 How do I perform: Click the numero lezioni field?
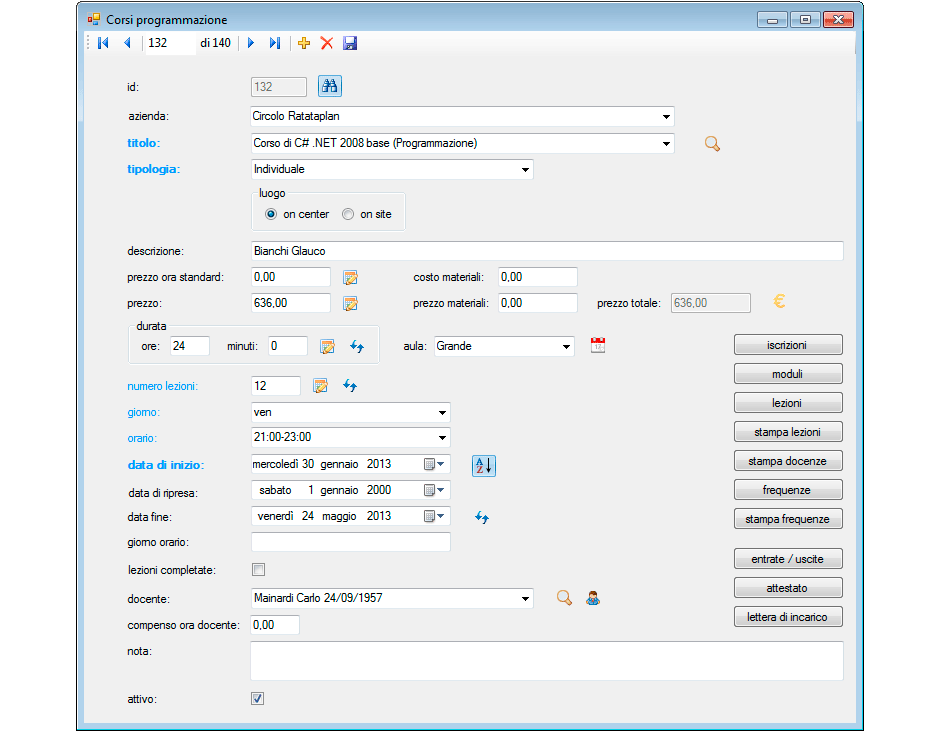point(276,385)
